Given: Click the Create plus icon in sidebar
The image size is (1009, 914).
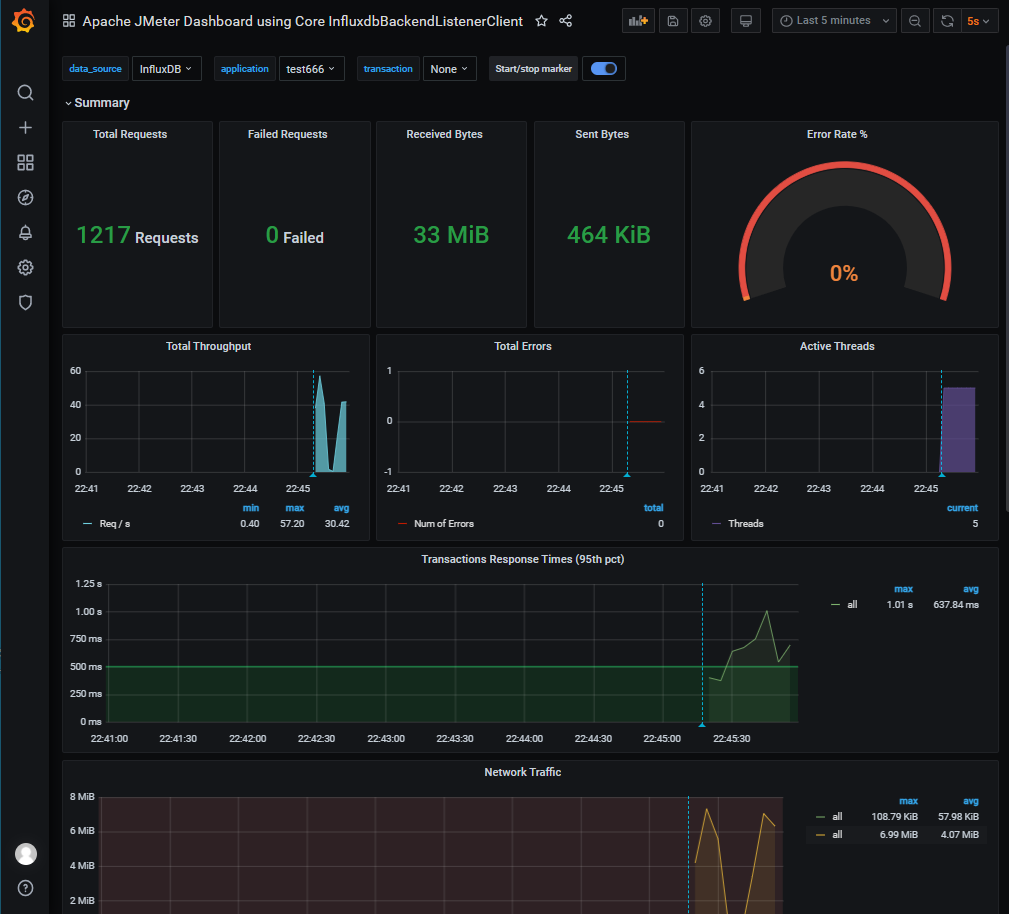Looking at the screenshot, I should tap(25, 127).
